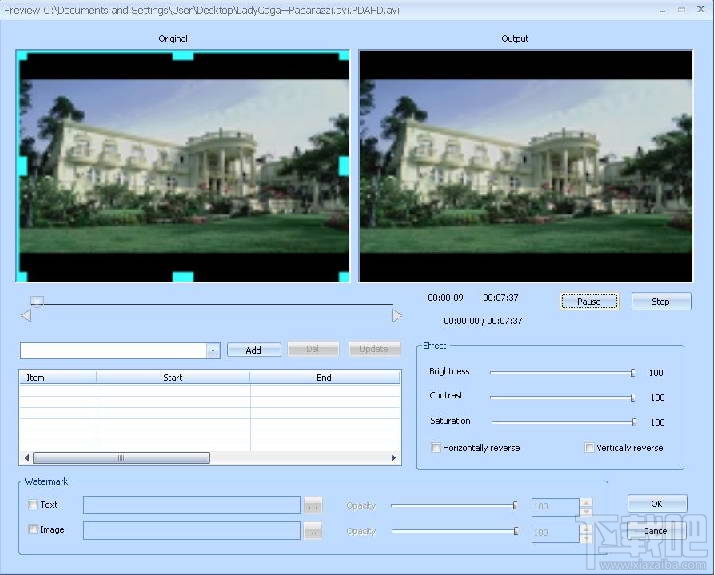Enable the Text watermark checkbox
Image resolution: width=715 pixels, height=575 pixels.
point(33,505)
